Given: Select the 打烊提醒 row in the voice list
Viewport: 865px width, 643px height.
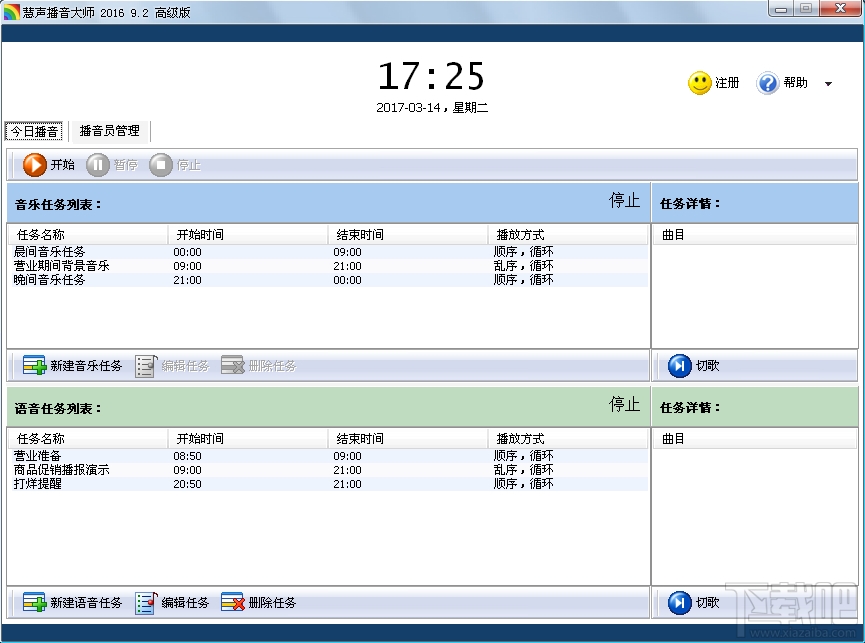Looking at the screenshot, I should pyautogui.click(x=85, y=484).
